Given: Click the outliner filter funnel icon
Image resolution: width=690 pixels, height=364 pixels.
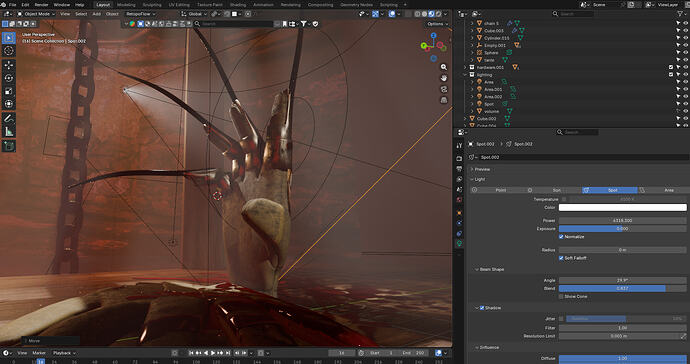Looking at the screenshot, I should (680, 14).
